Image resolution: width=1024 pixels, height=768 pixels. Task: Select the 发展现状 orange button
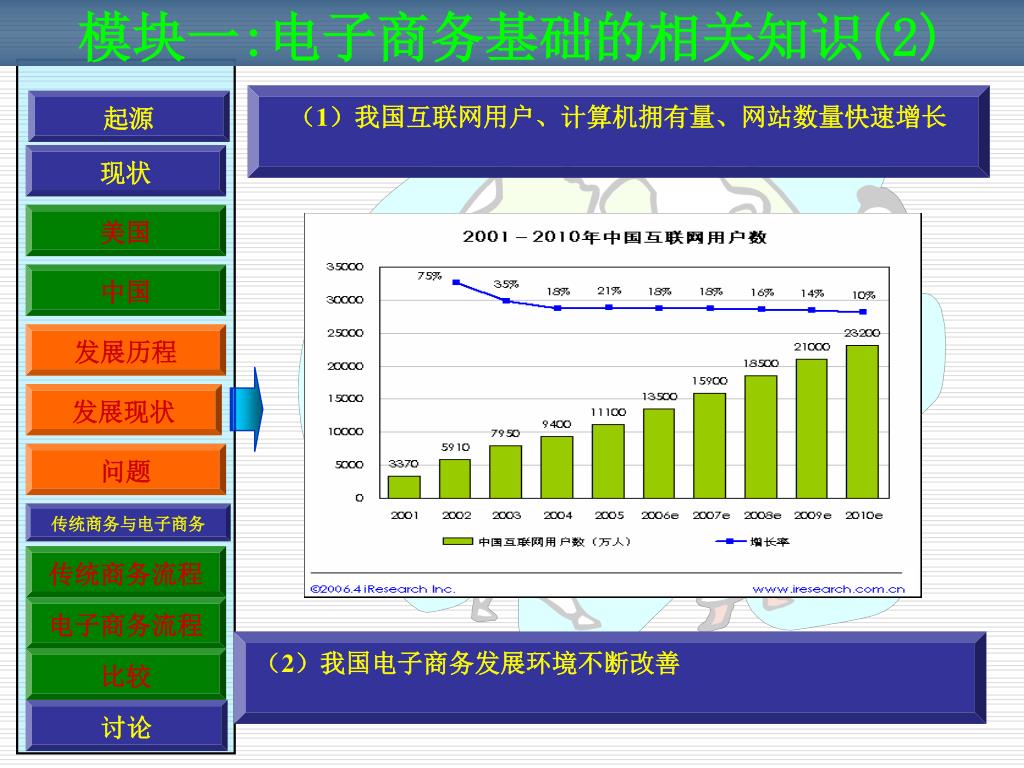click(x=124, y=411)
